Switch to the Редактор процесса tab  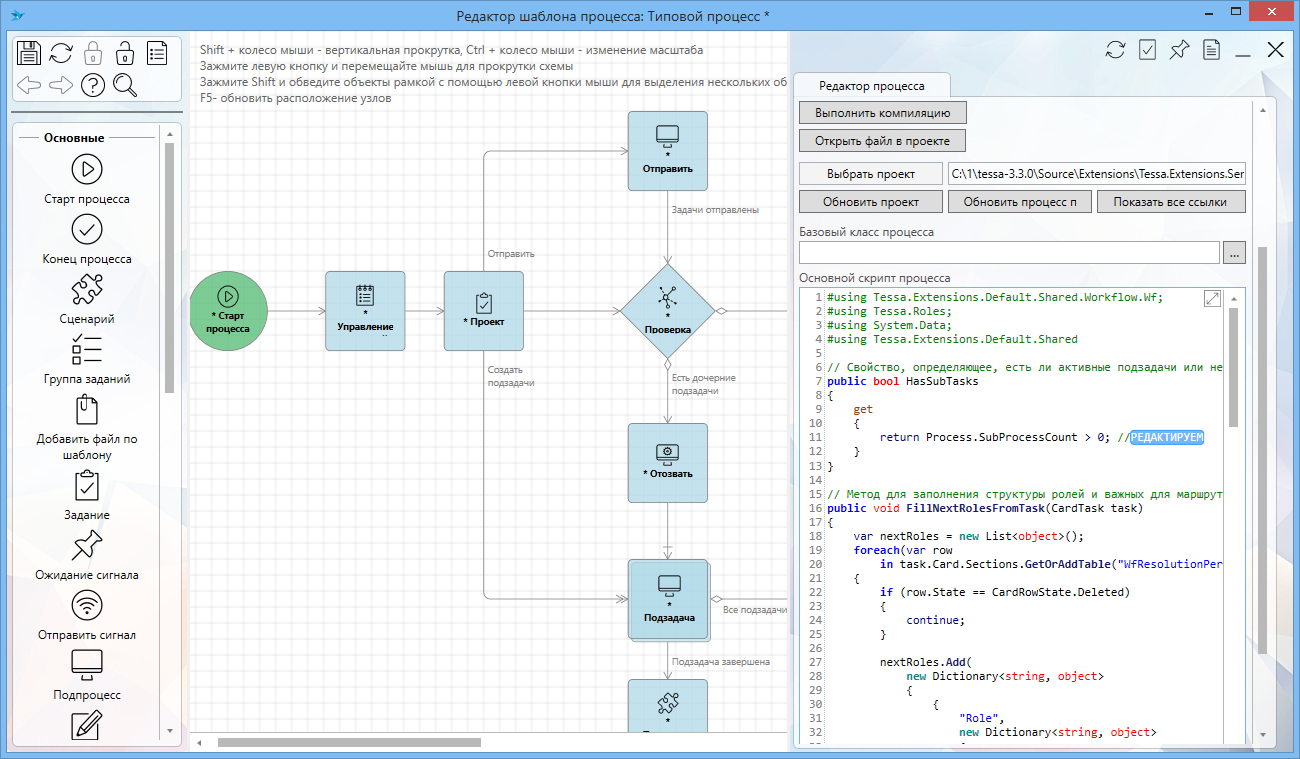click(871, 86)
